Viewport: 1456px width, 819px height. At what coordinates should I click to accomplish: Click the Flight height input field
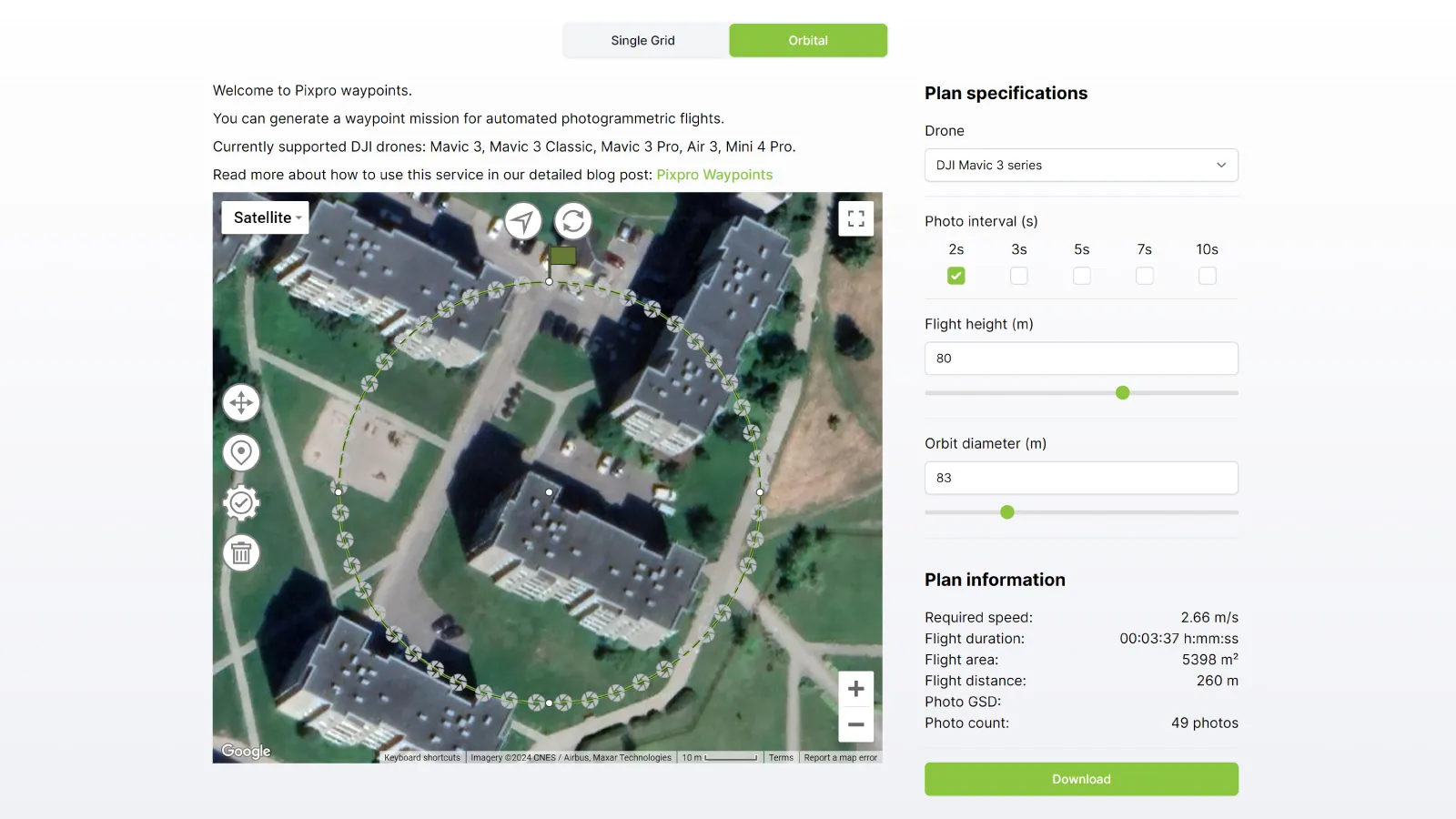[x=1081, y=359]
